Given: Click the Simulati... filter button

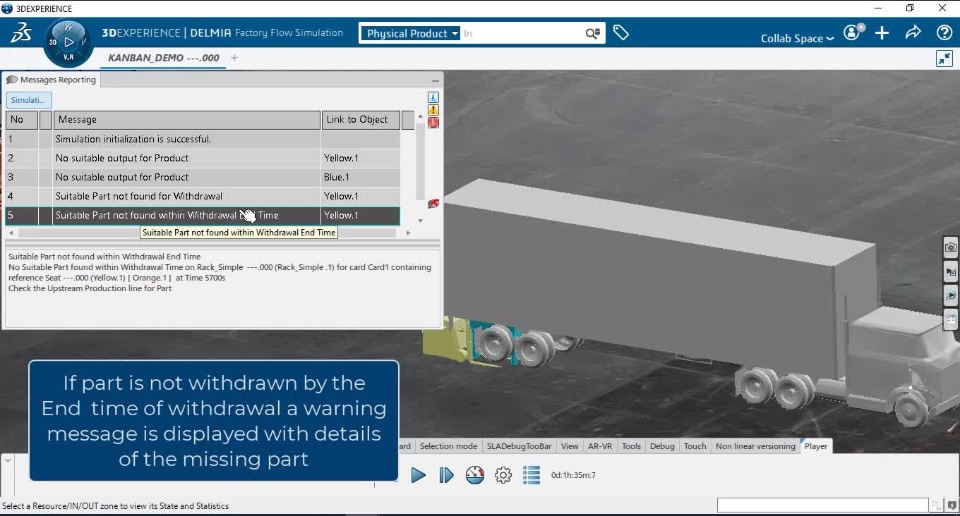Looking at the screenshot, I should tap(29, 100).
